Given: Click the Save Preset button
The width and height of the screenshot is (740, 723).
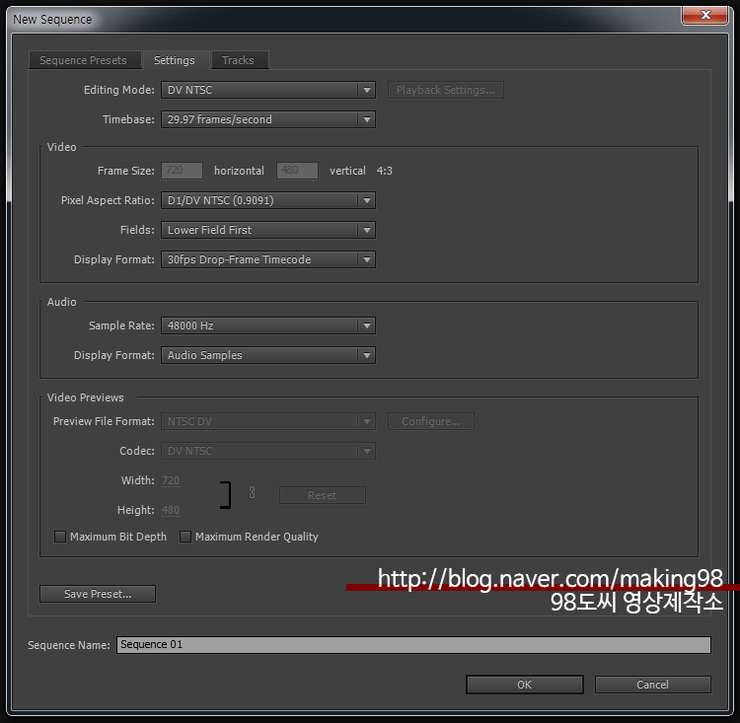Looking at the screenshot, I should (x=98, y=594).
